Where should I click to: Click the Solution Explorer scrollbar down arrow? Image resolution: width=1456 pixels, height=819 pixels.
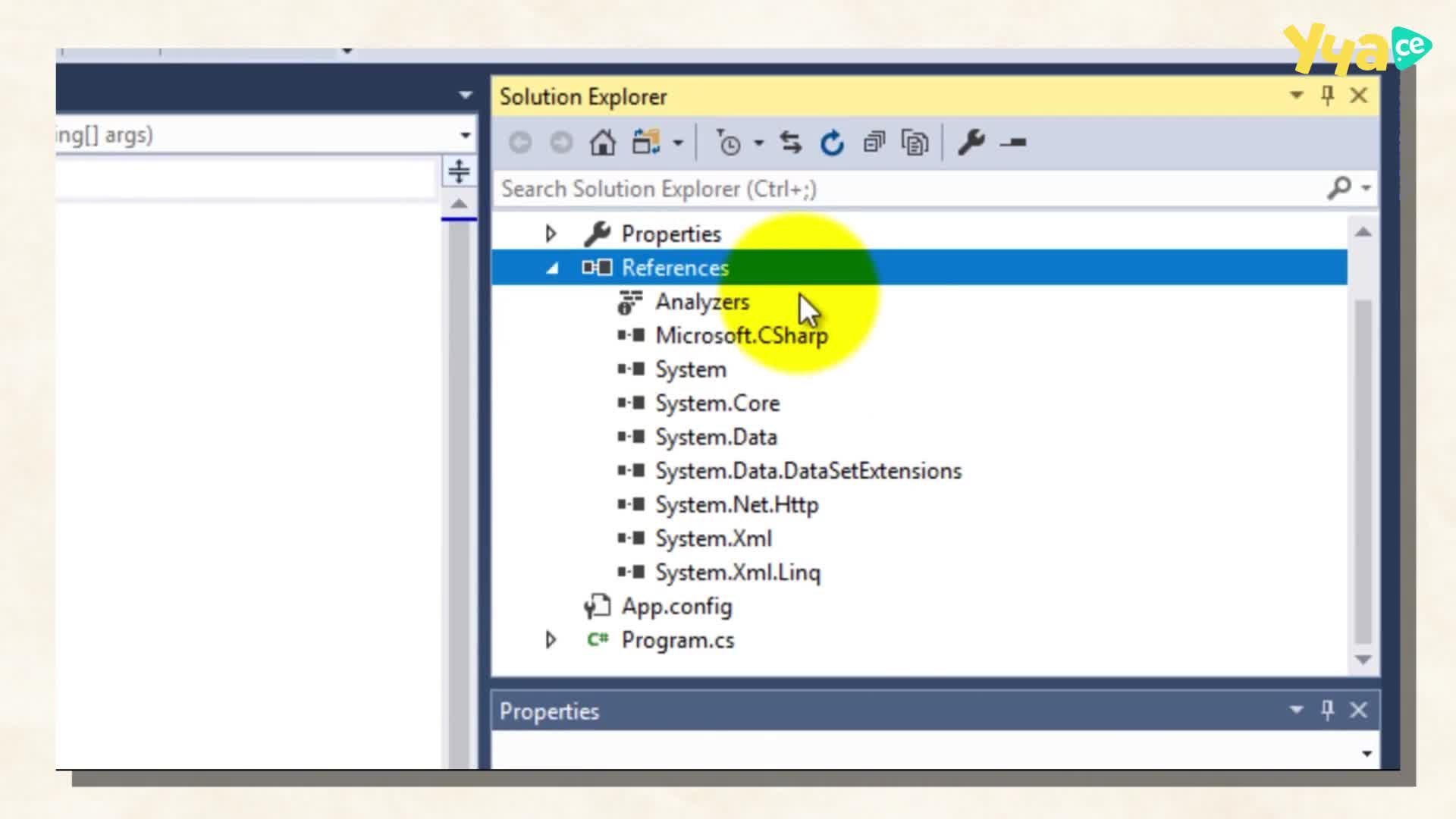(1363, 660)
